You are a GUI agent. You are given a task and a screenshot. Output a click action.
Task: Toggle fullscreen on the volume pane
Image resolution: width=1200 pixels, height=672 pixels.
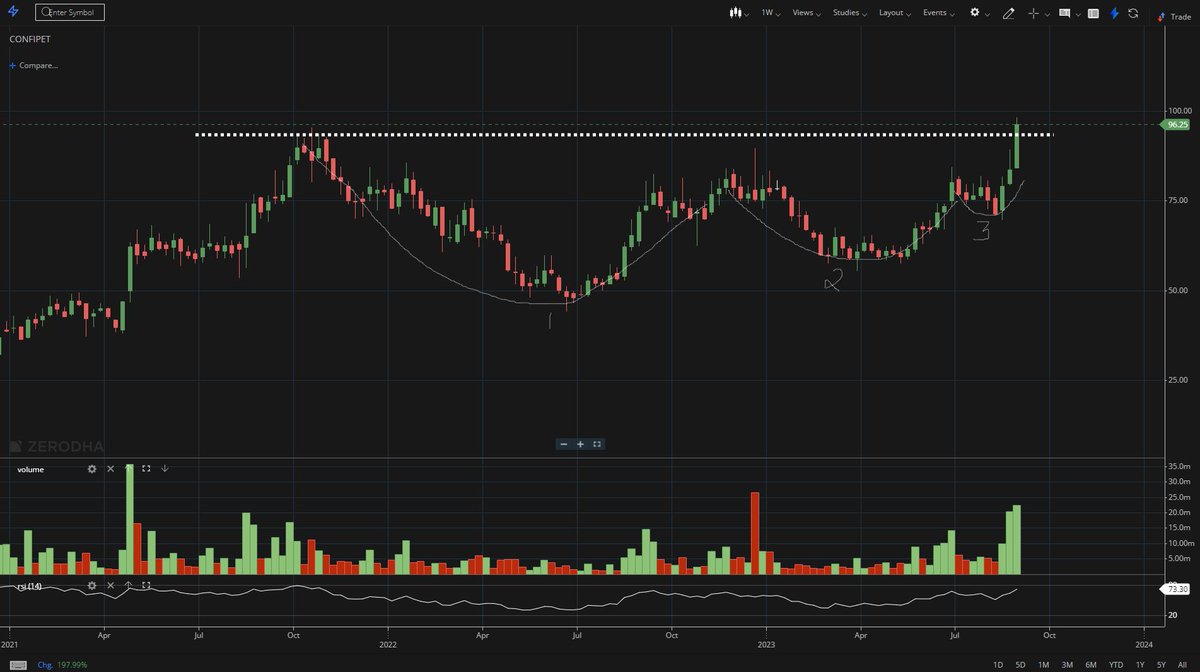[x=146, y=469]
